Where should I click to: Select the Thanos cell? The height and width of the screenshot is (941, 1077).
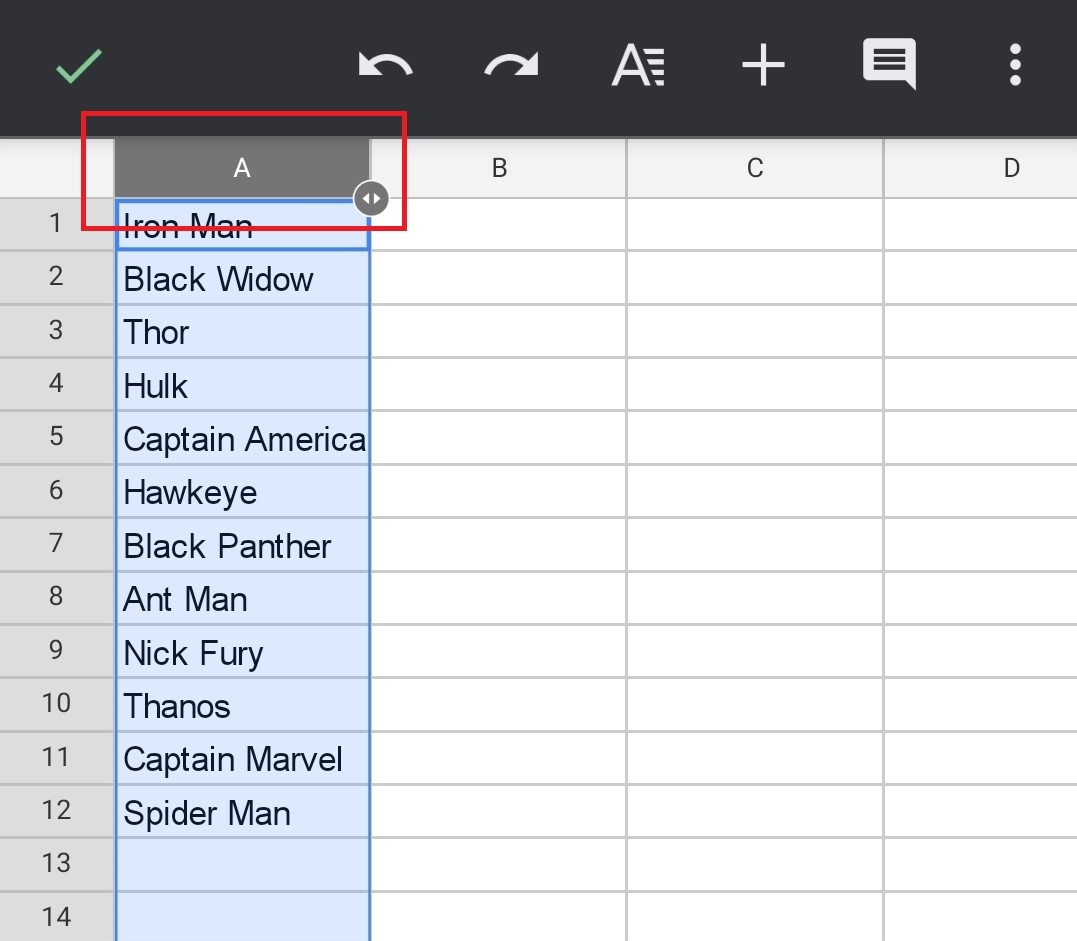242,705
